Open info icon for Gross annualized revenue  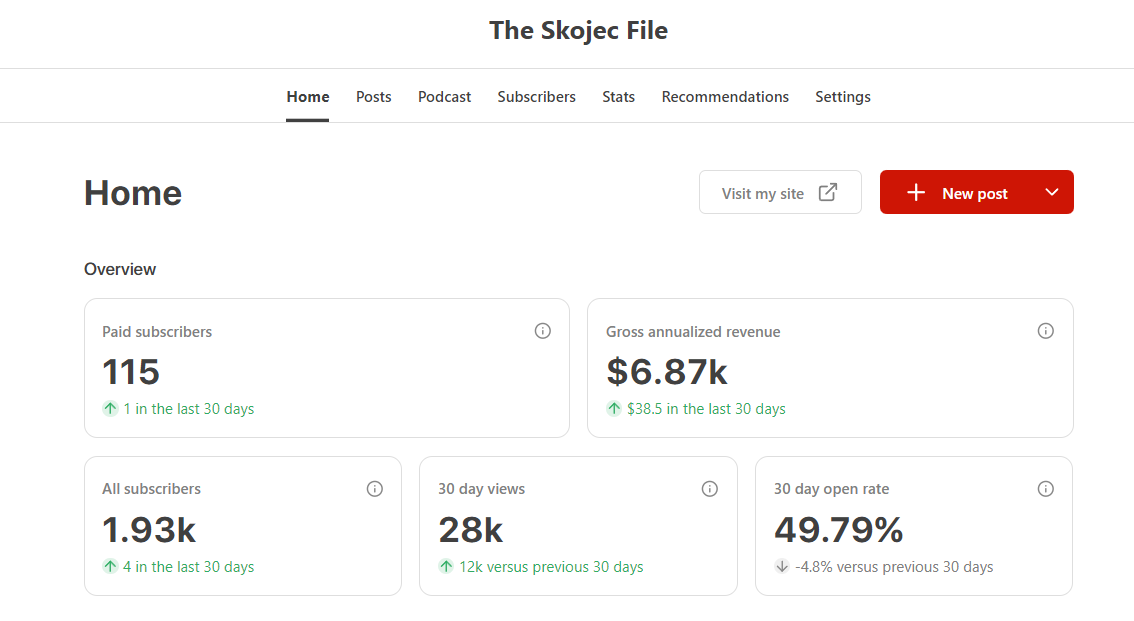1046,331
